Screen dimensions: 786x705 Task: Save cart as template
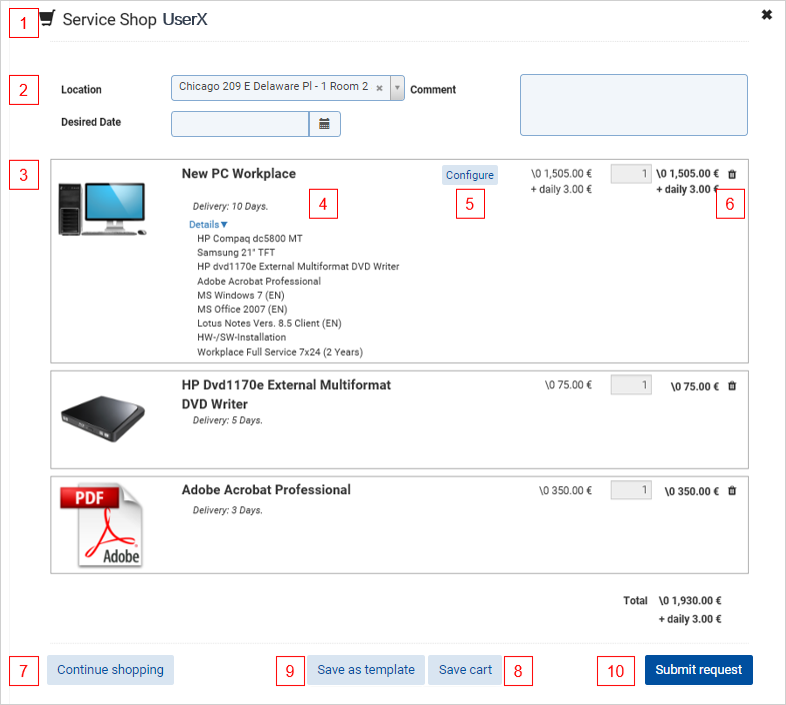pos(366,670)
